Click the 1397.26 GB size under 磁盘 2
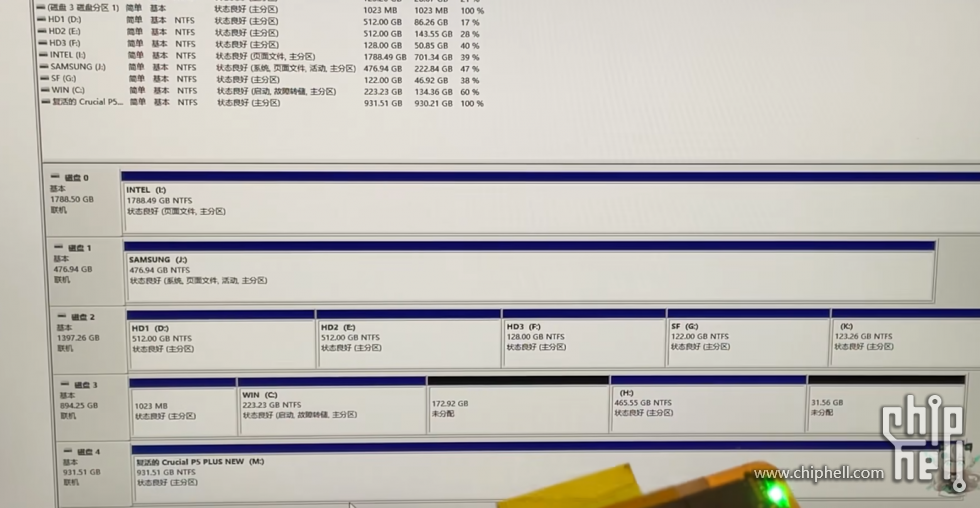Viewport: 980px width, 508px height. 78,337
